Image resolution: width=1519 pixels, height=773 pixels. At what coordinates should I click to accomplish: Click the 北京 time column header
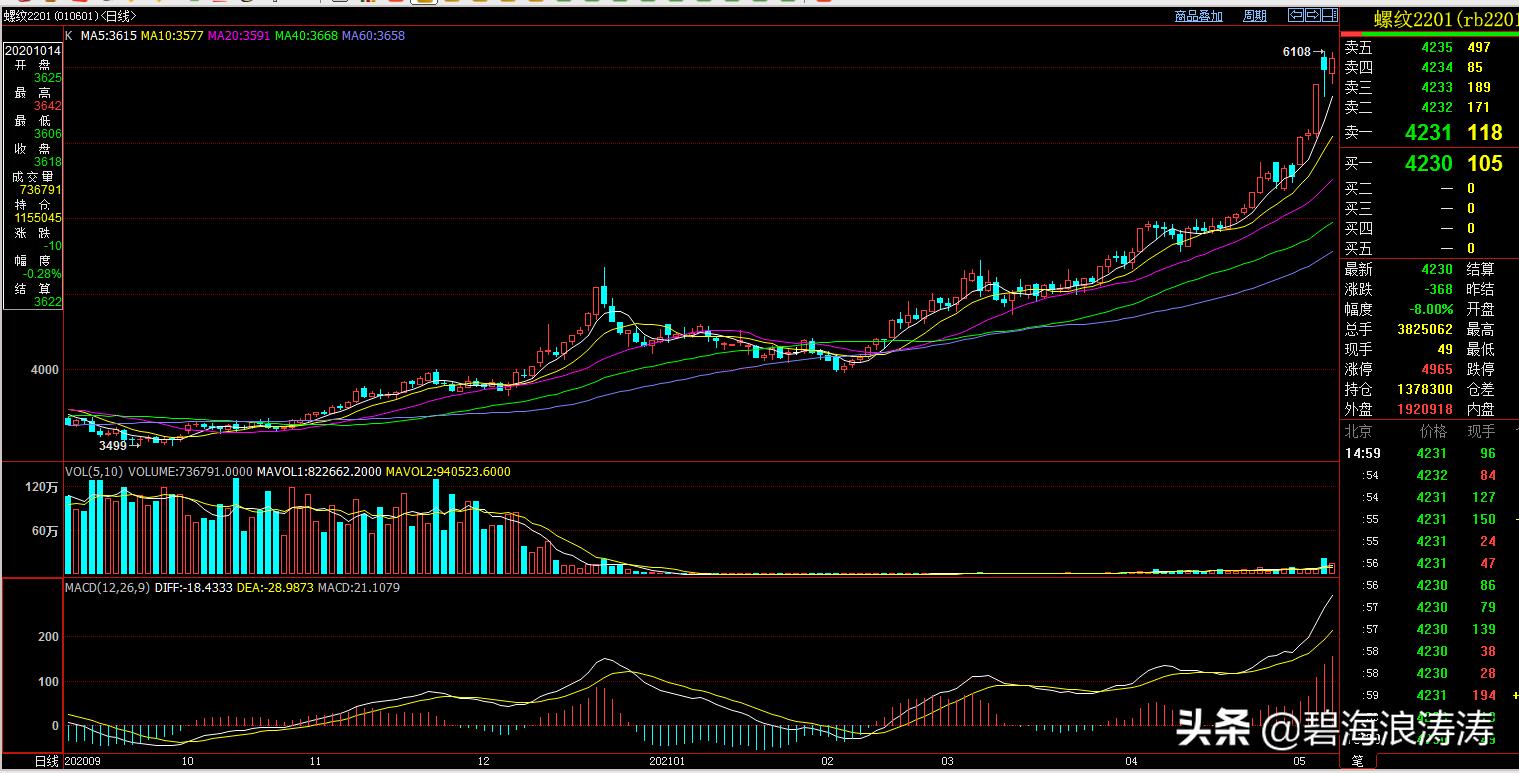(1358, 431)
